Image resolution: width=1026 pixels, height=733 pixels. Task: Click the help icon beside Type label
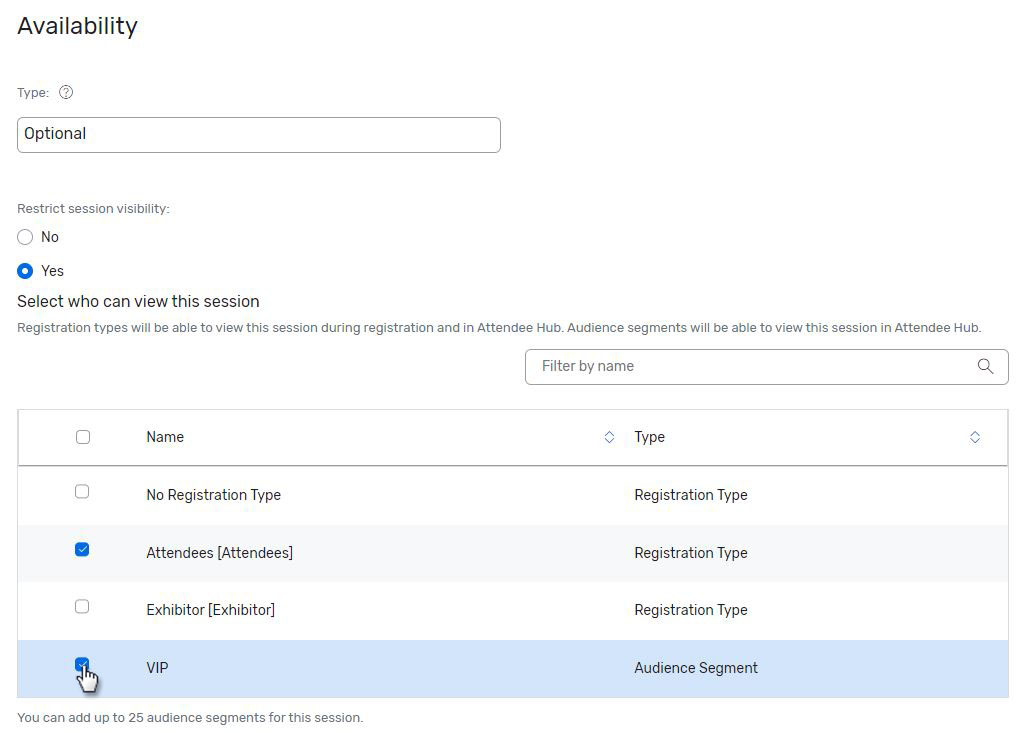coord(66,93)
